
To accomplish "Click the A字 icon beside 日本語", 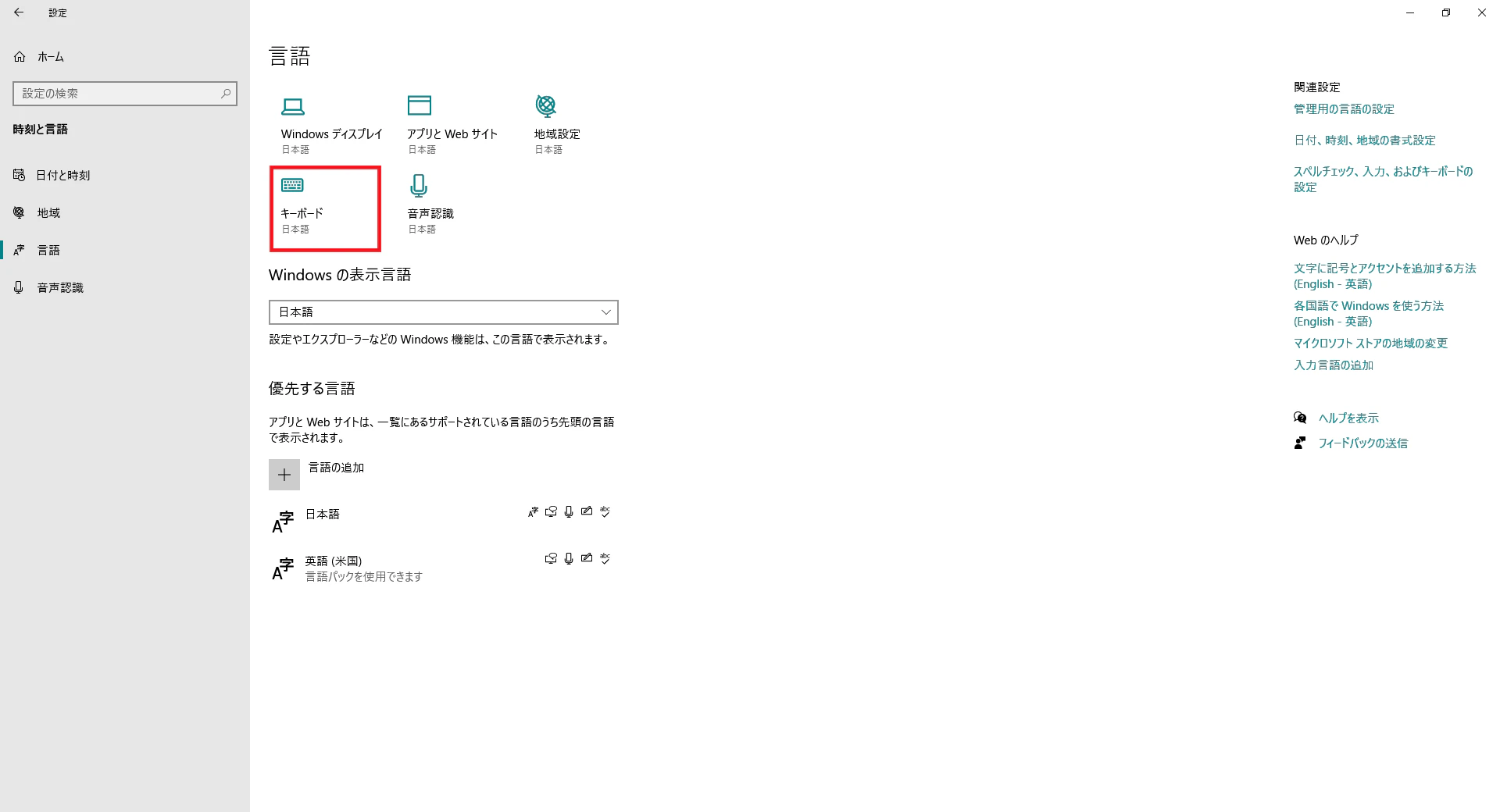I will point(283,522).
